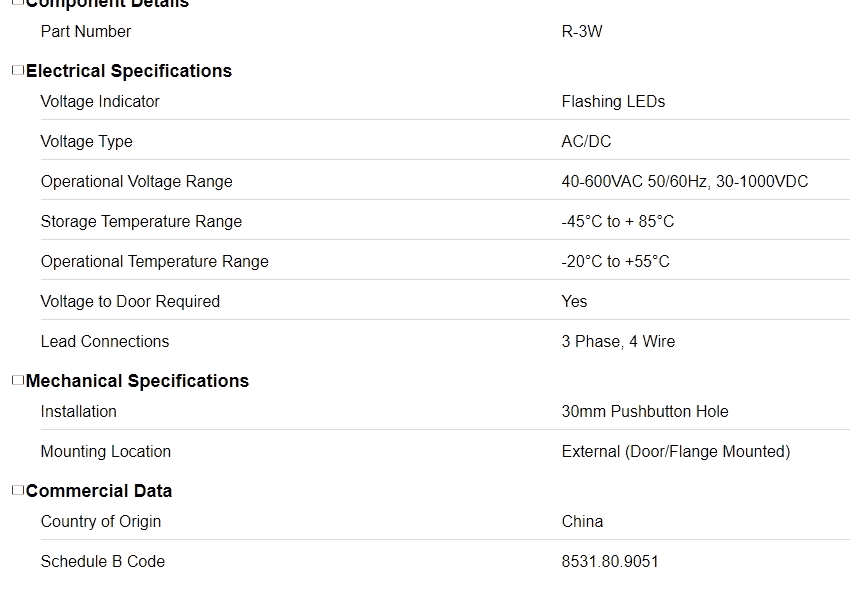Click the AC/DC voltage type value
The height and width of the screenshot is (592, 850).
point(586,141)
